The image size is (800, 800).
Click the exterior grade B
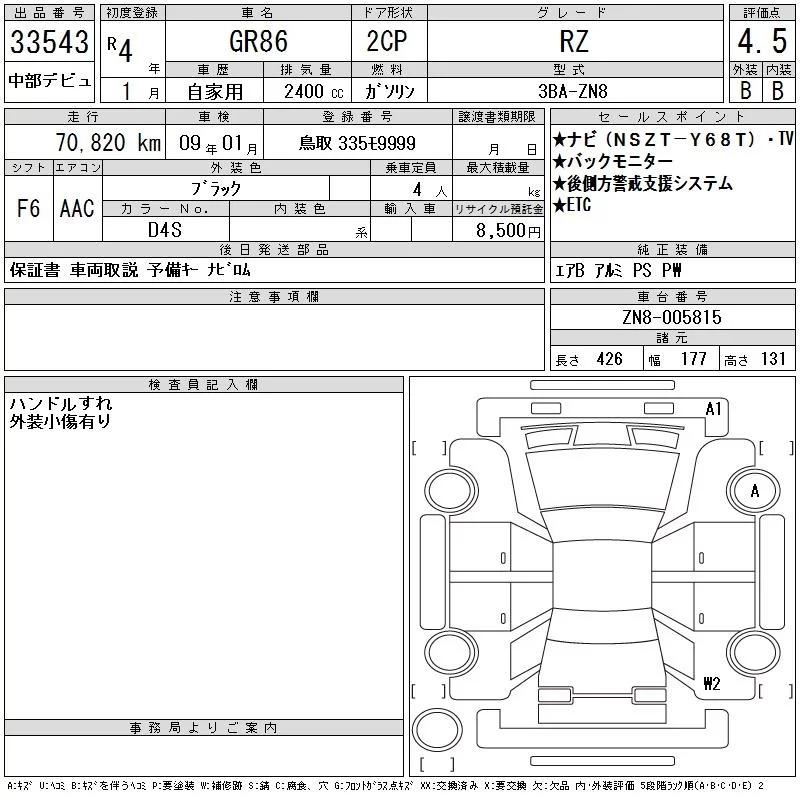coord(745,91)
